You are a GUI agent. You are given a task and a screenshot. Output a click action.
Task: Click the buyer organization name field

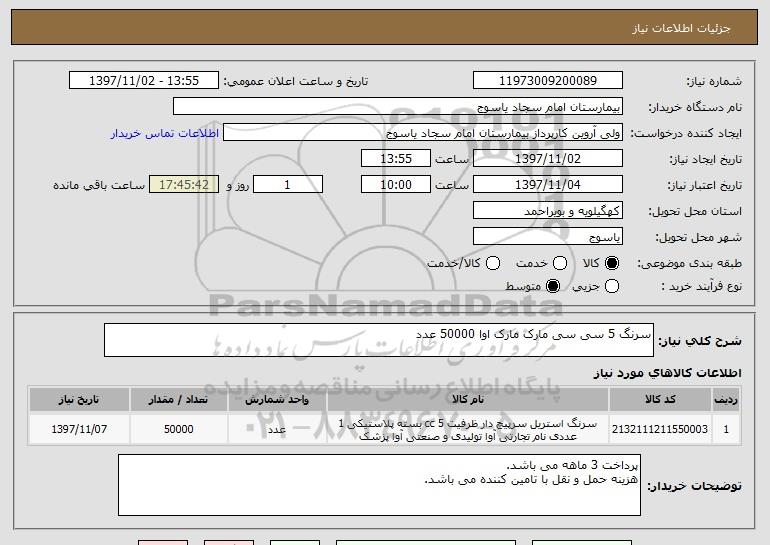[398, 107]
